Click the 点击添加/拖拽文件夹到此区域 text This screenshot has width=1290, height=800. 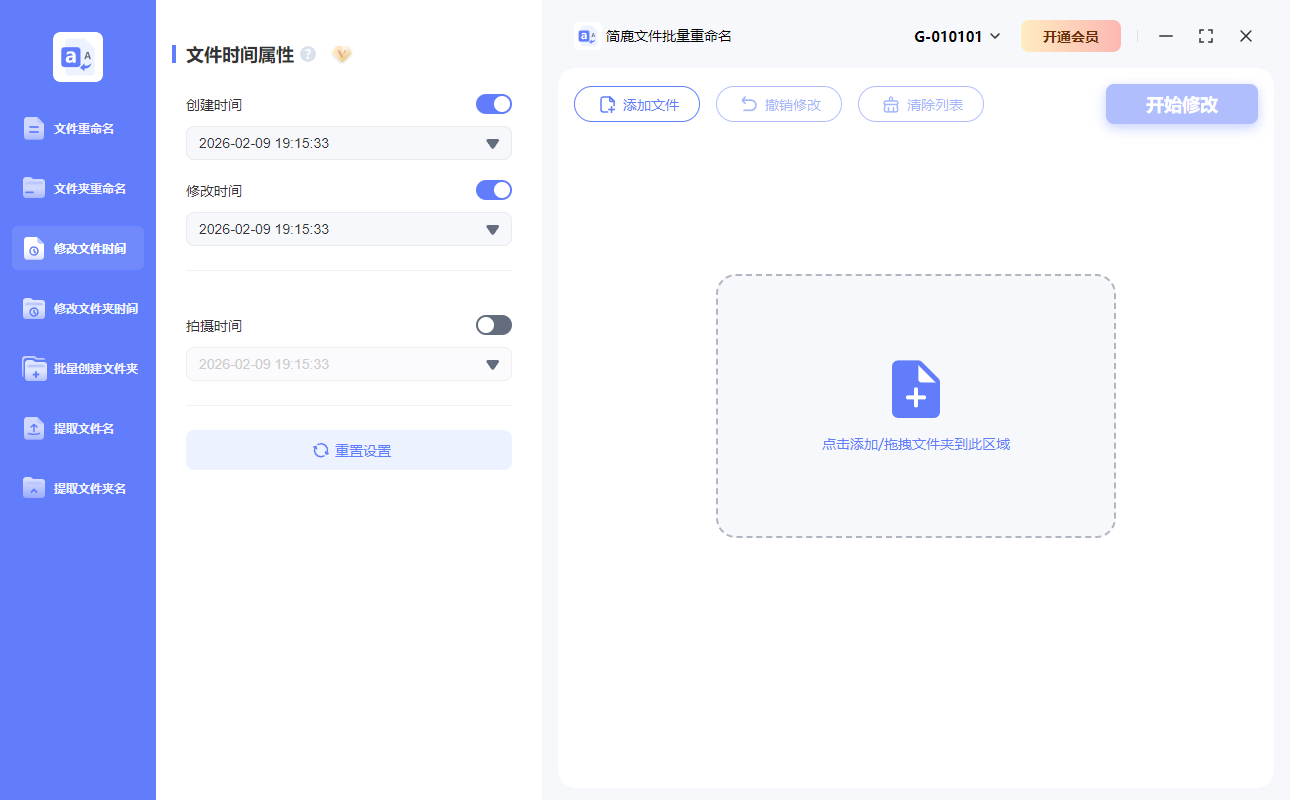click(x=916, y=444)
